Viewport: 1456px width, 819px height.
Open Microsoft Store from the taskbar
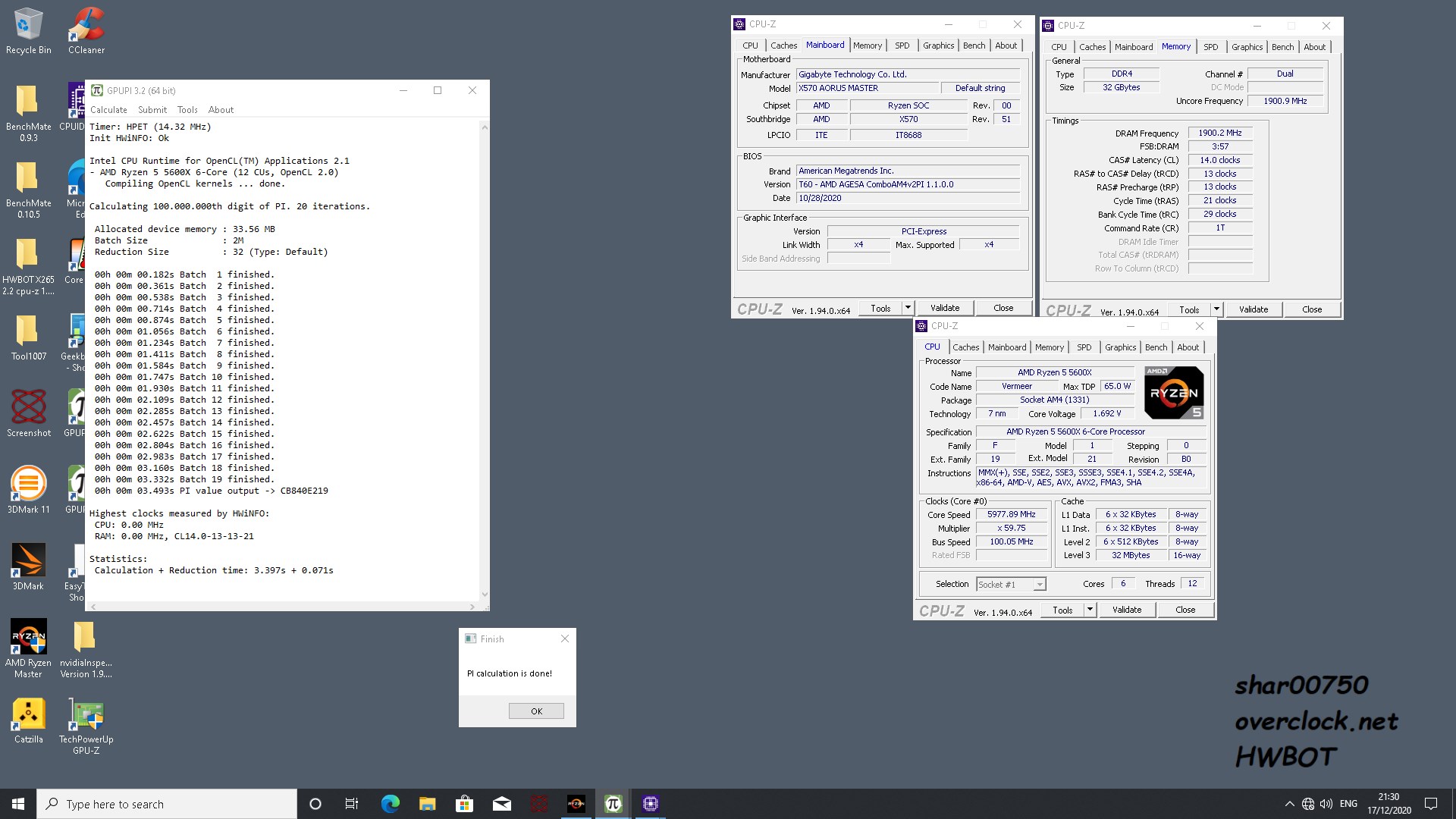coord(464,804)
